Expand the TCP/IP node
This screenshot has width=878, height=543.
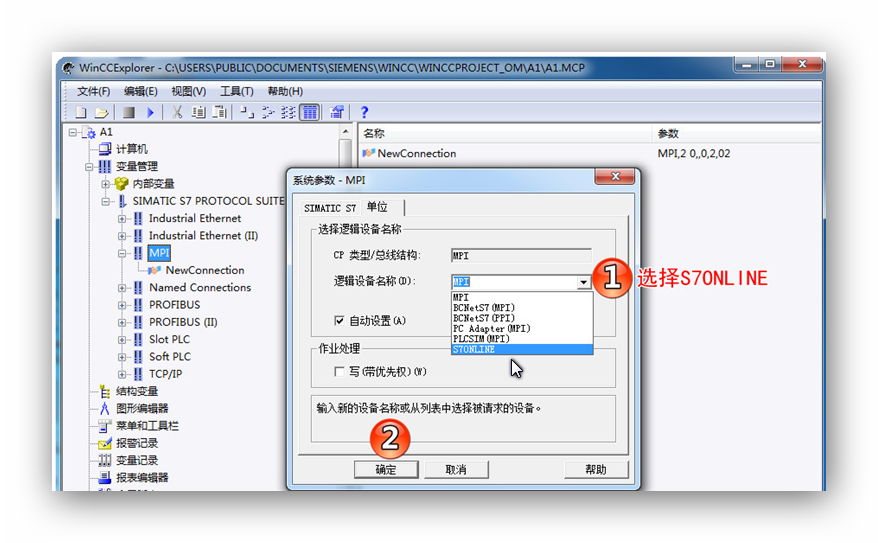[x=122, y=375]
